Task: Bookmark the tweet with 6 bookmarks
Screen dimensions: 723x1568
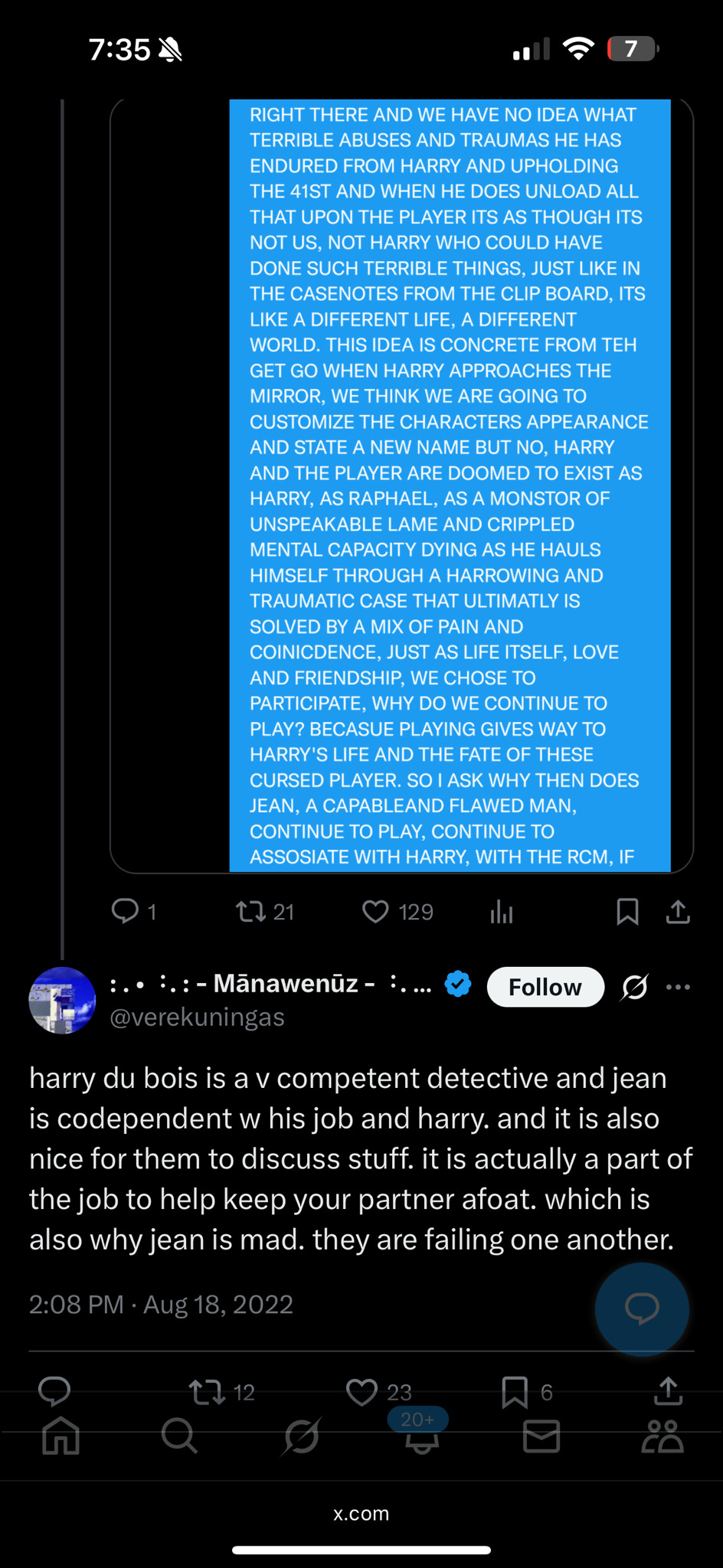Action: 515,1391
